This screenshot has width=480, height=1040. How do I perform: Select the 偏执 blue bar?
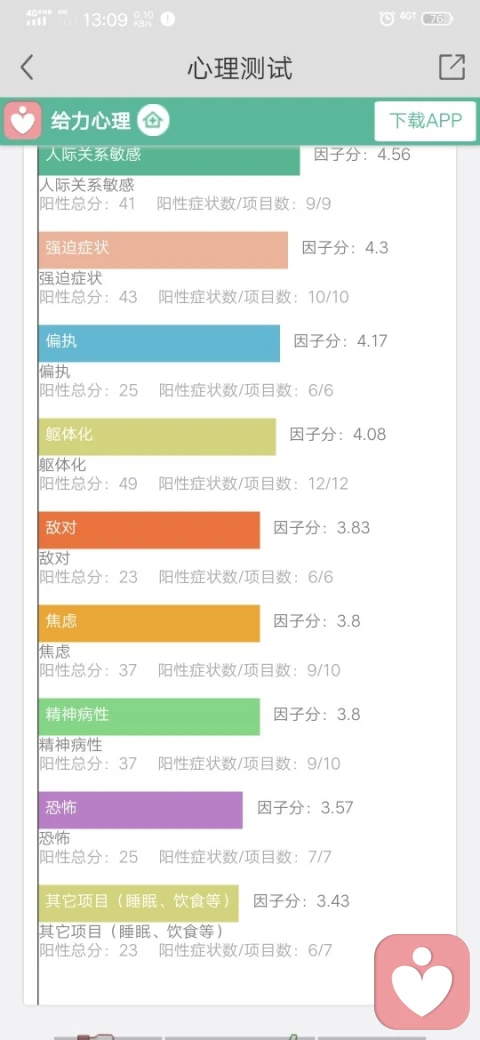(159, 343)
